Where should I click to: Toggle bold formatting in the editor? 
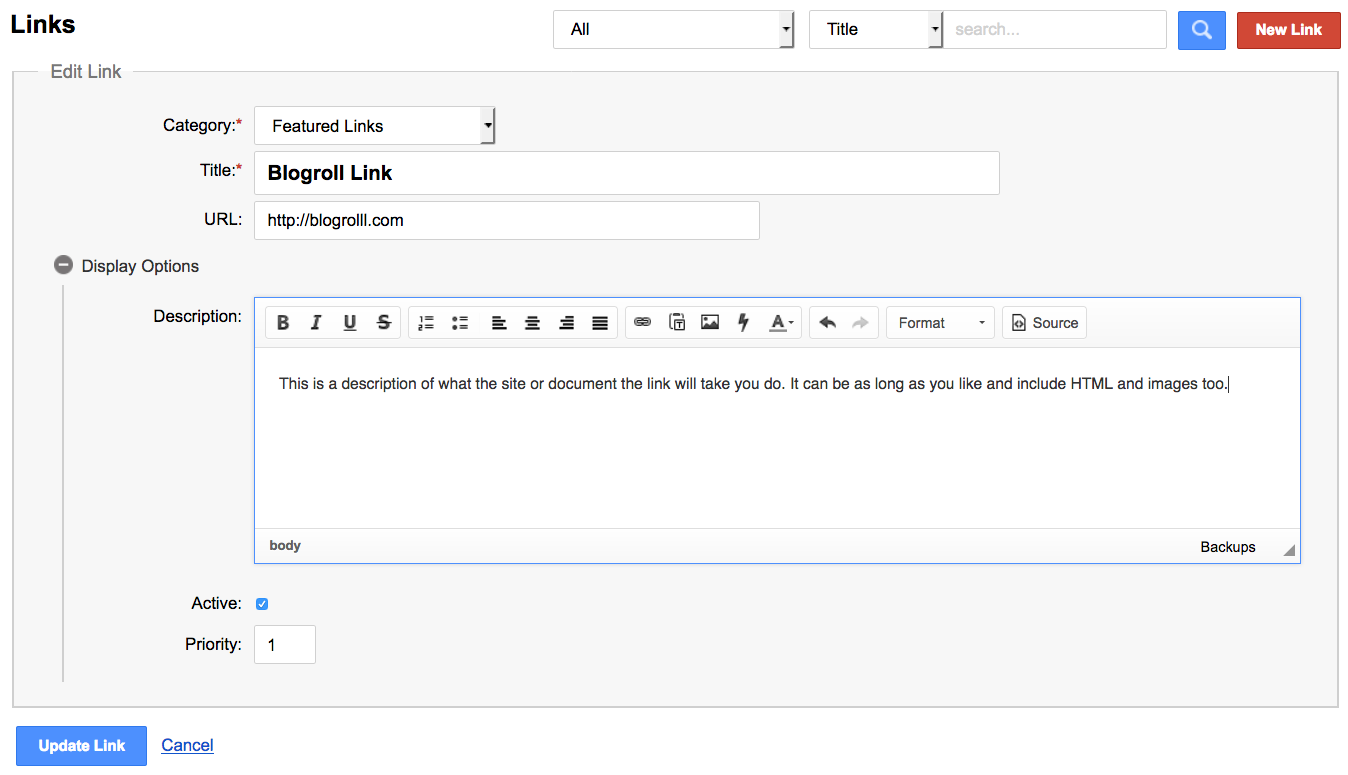(283, 323)
